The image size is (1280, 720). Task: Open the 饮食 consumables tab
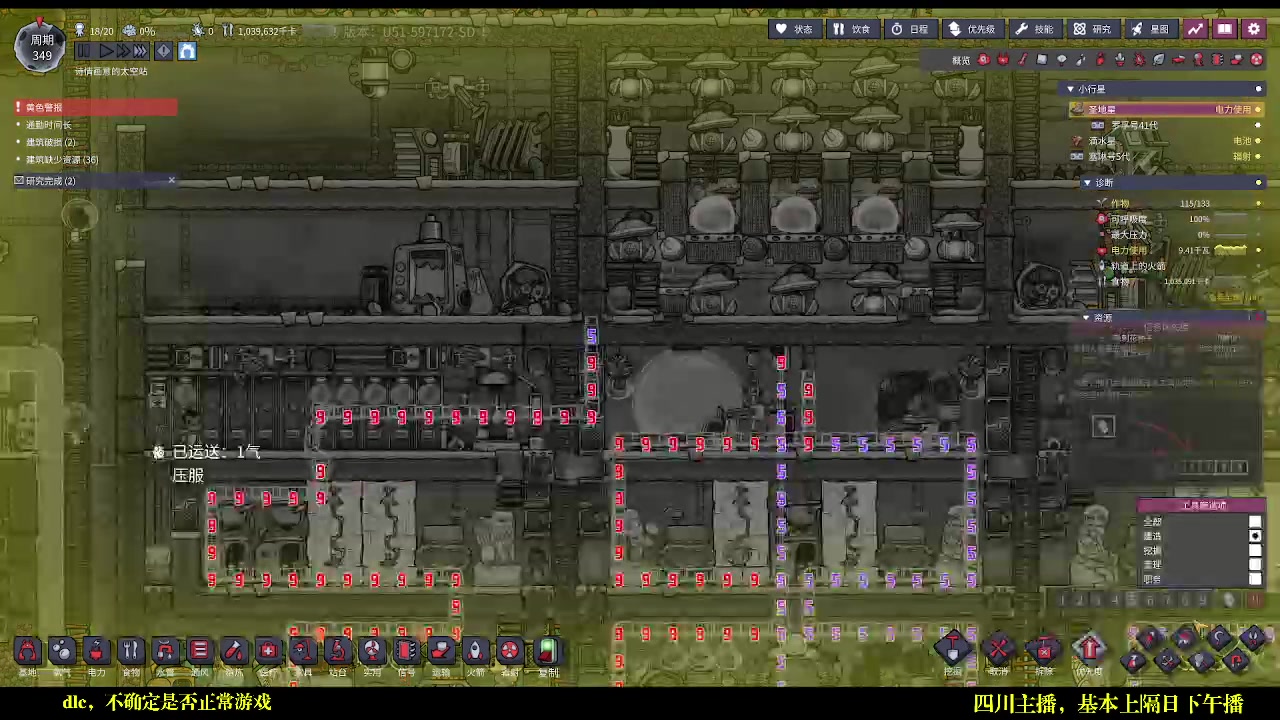click(x=853, y=29)
